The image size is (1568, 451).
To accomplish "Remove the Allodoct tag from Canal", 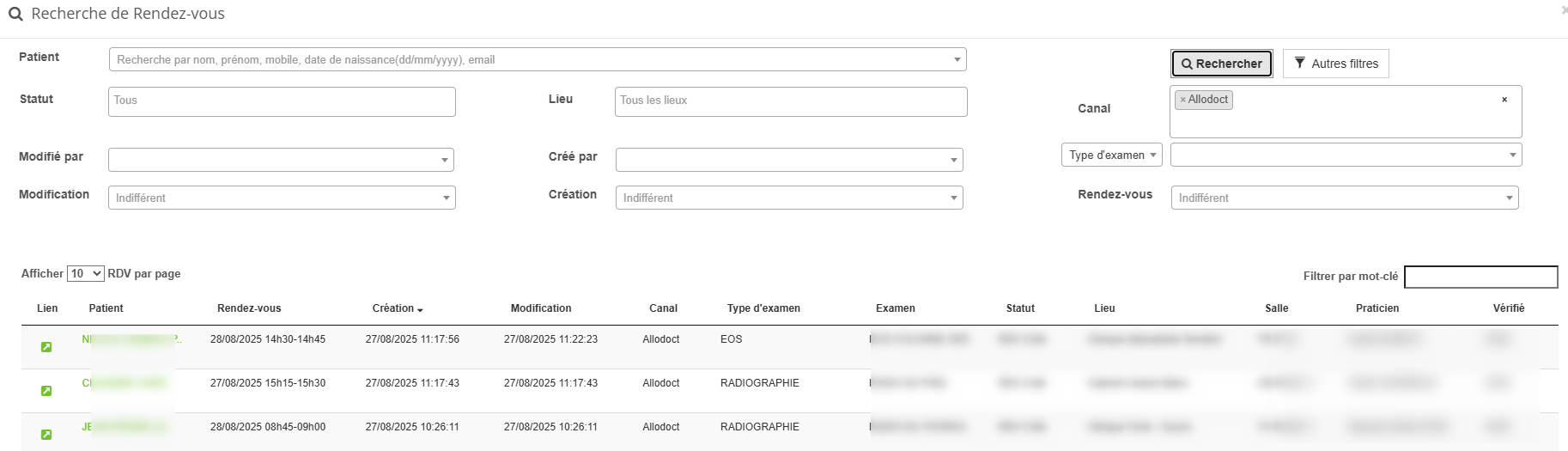I will (x=1182, y=100).
